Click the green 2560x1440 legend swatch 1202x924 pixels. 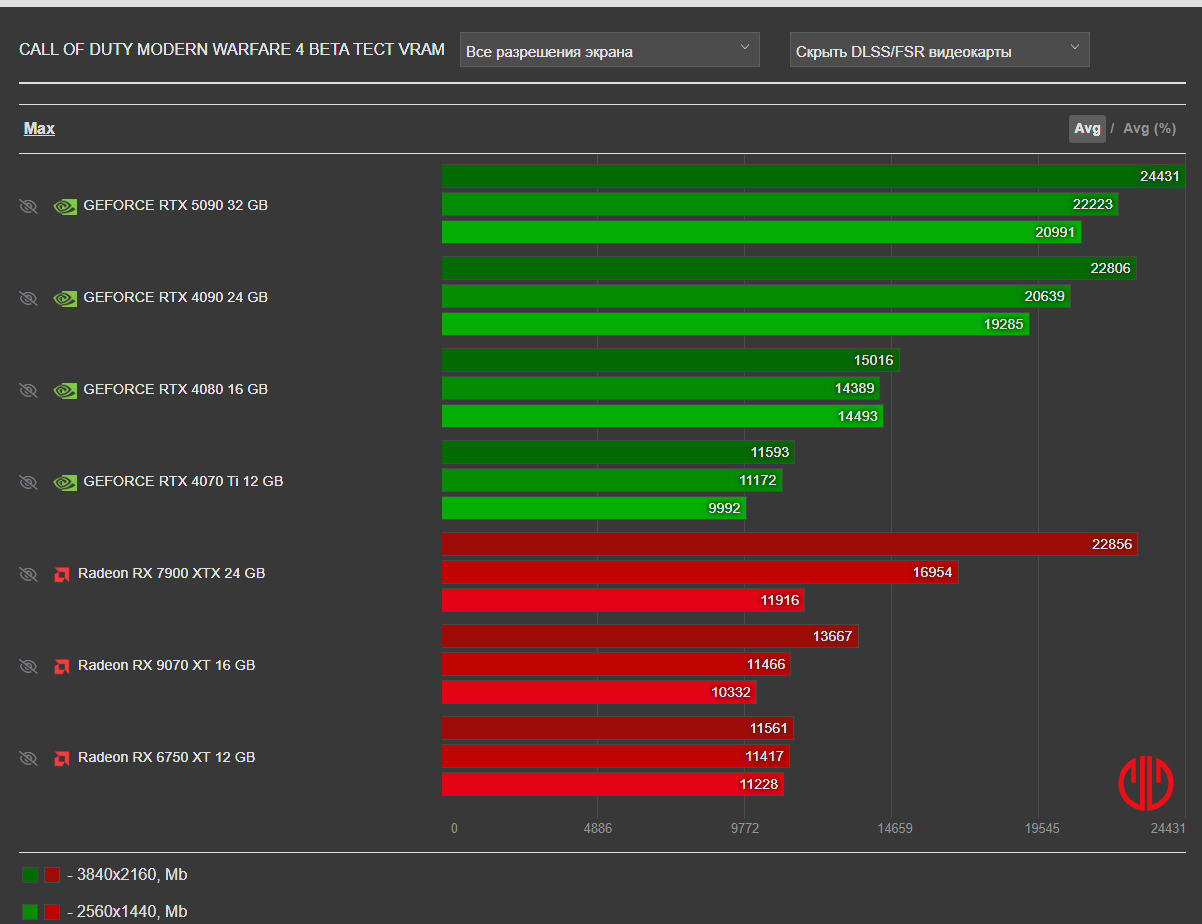click(30, 912)
